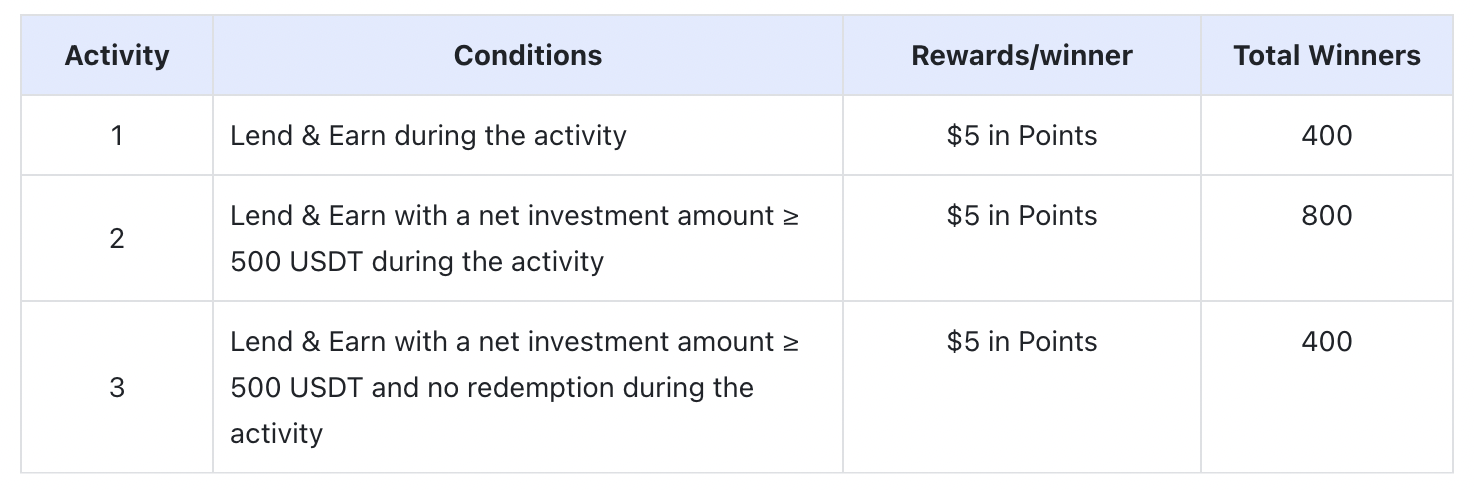Click "$5 in Points" reward for activity 3
The height and width of the screenshot is (490, 1474).
(x=1021, y=342)
